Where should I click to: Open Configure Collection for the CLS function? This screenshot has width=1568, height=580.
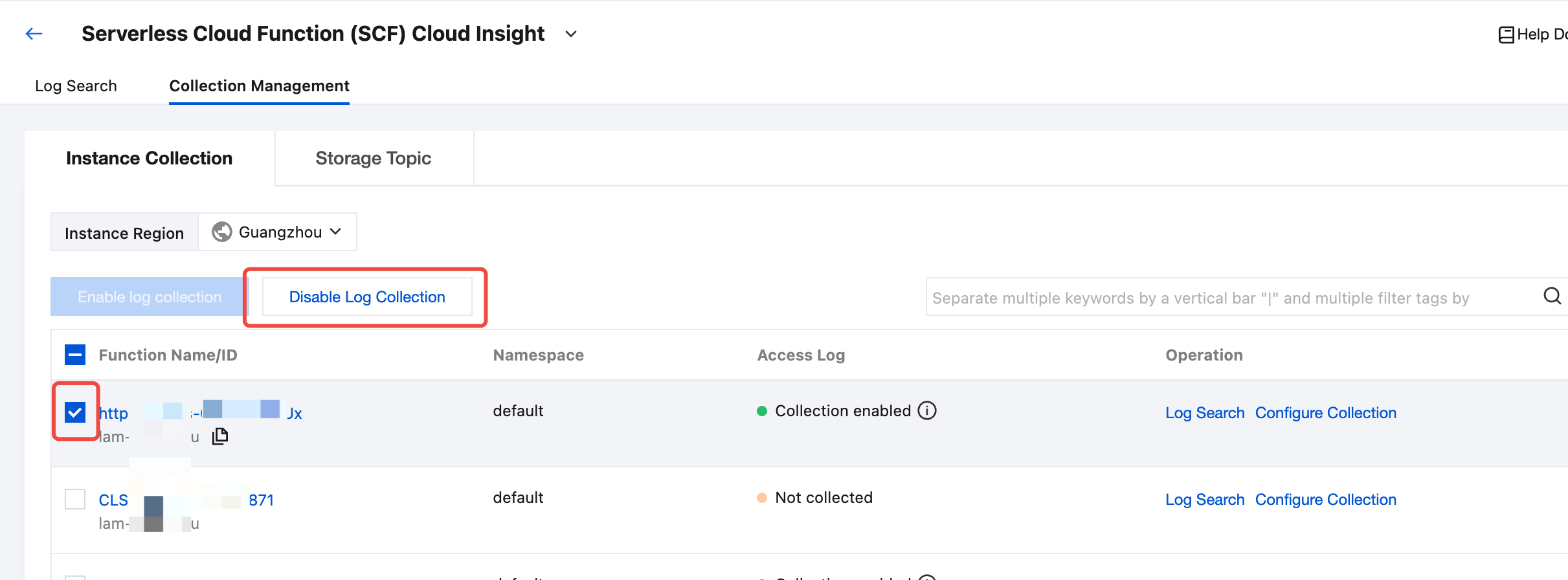tap(1325, 500)
